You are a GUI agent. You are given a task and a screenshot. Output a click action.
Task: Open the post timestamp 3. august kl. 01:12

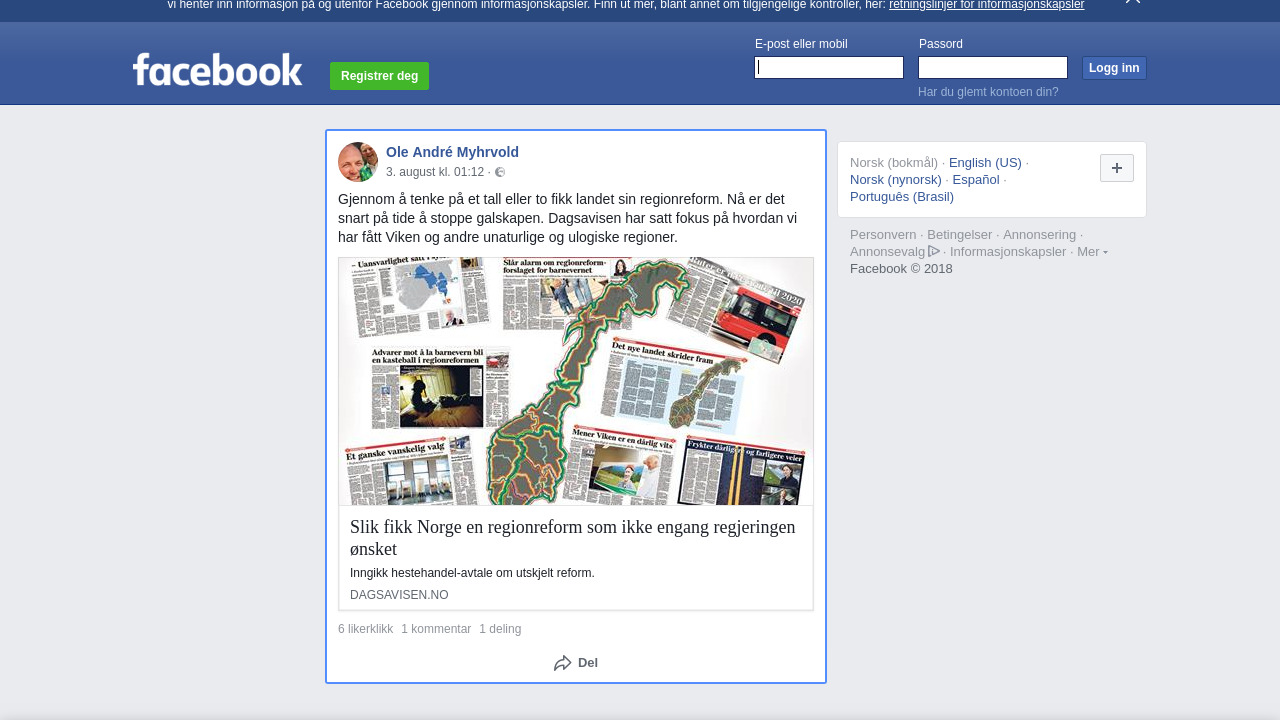(x=435, y=172)
